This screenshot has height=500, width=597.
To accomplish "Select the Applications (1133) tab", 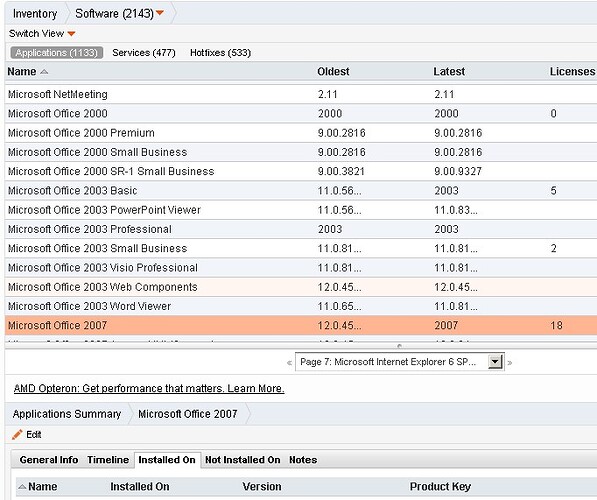I will pos(57,53).
